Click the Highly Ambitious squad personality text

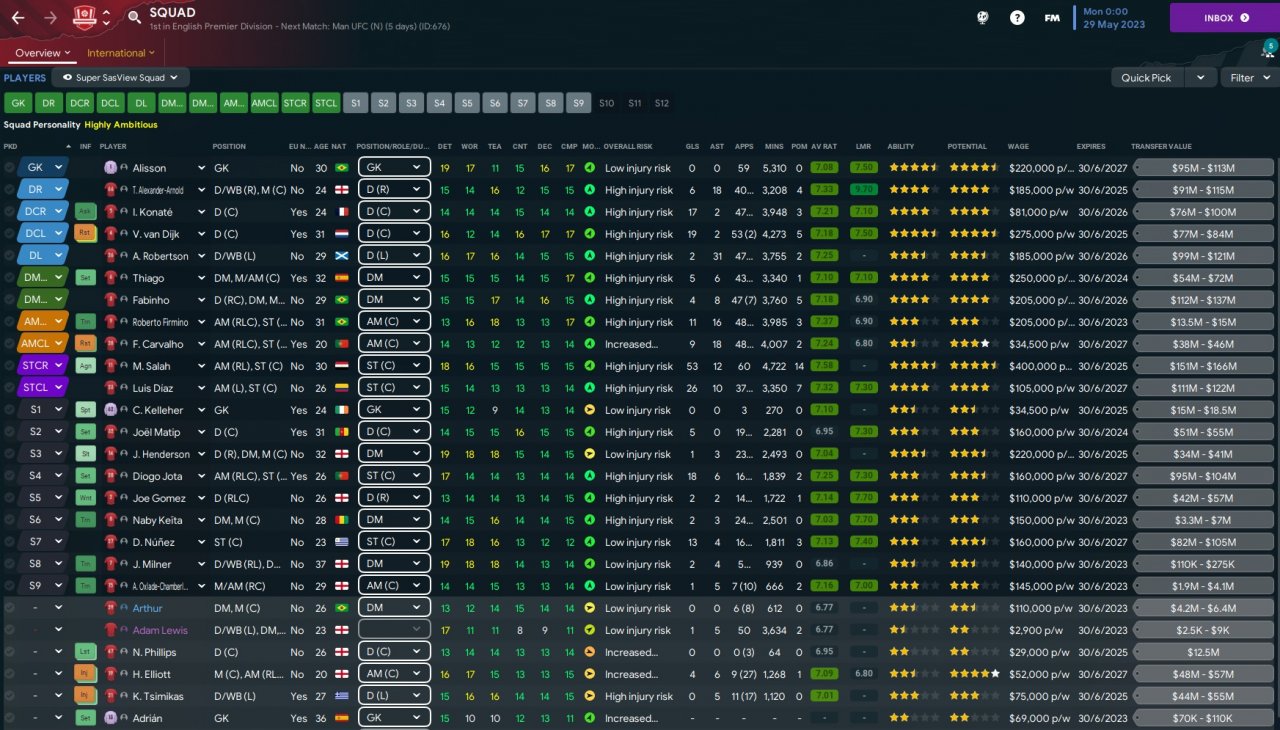[121, 125]
